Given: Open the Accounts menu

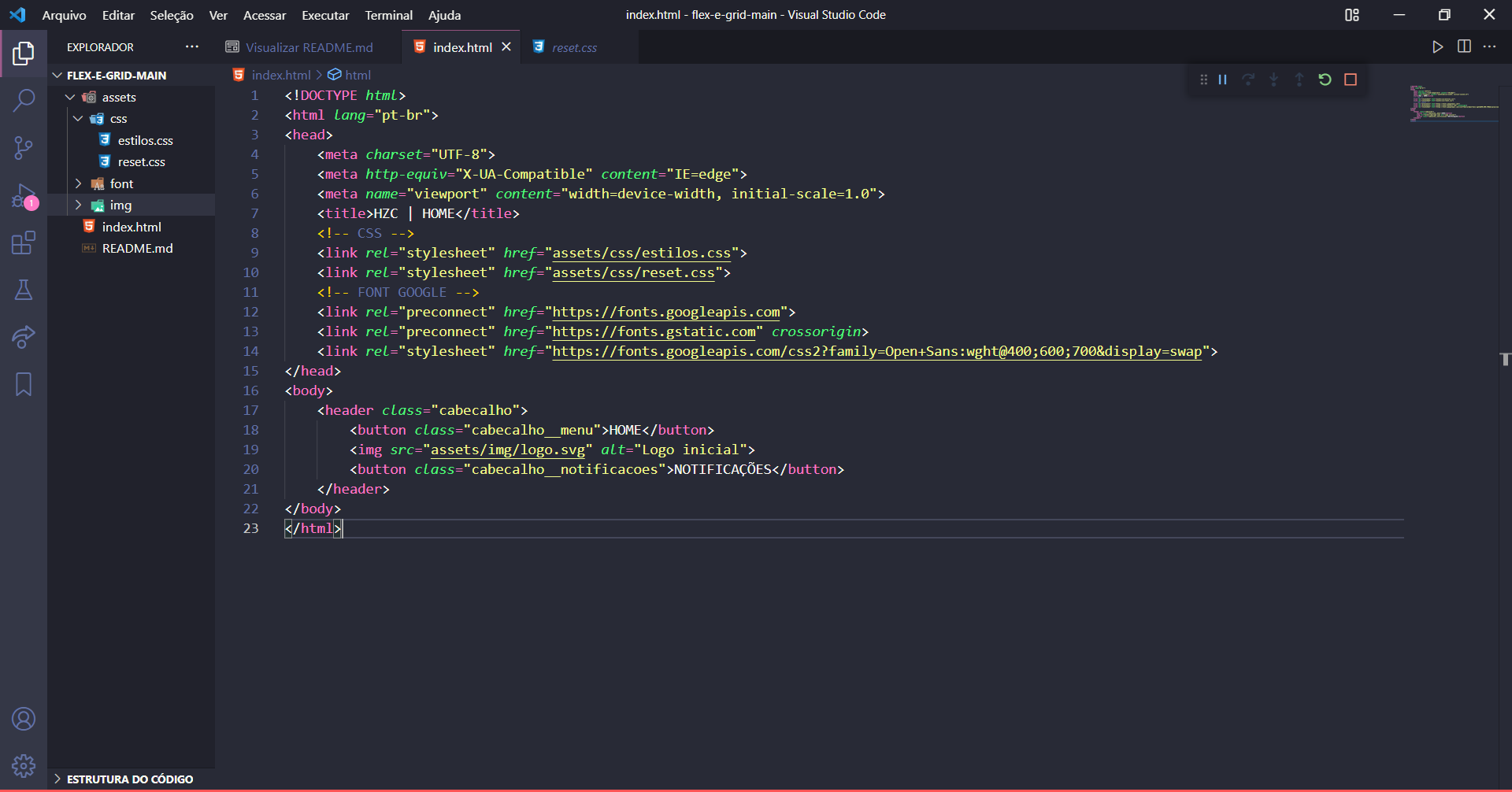Looking at the screenshot, I should click(x=24, y=719).
